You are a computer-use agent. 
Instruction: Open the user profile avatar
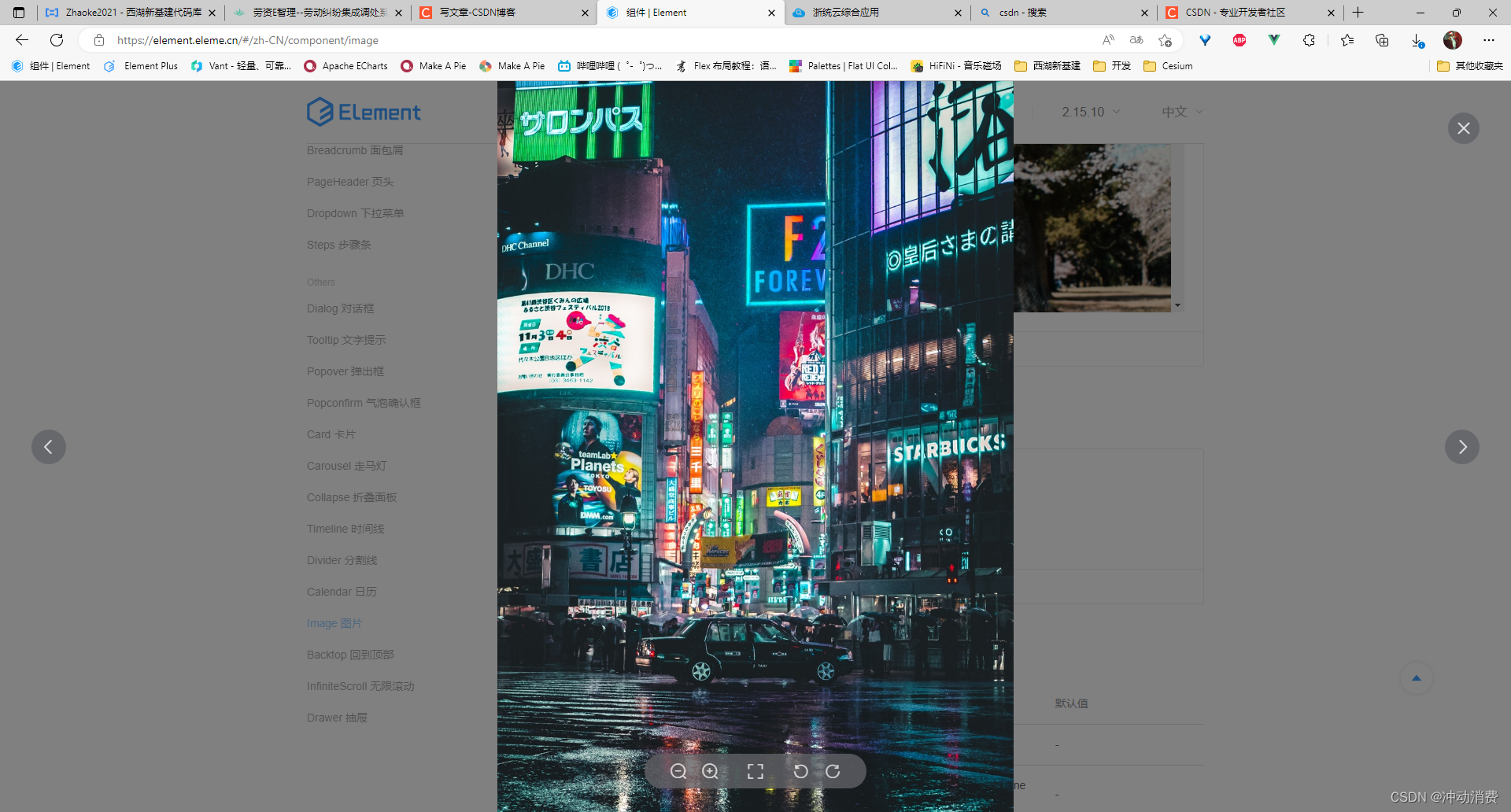pos(1453,40)
